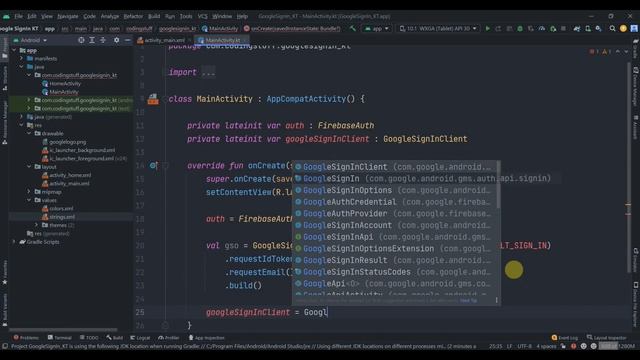The image size is (640, 360).
Task: Collapse the drawable folder
Action: [29, 133]
